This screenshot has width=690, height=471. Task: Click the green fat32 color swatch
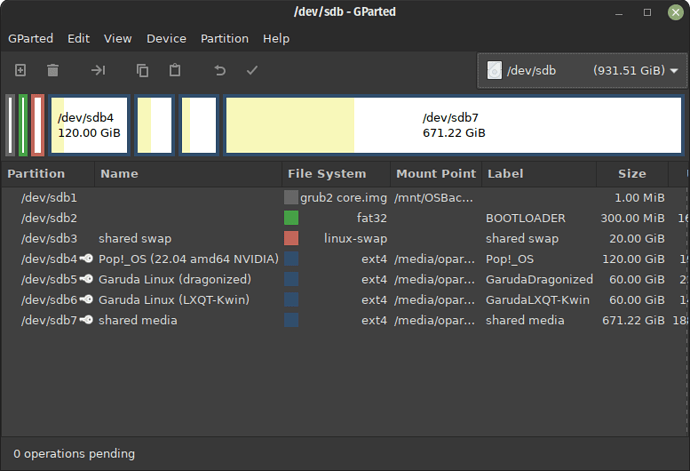point(291,217)
